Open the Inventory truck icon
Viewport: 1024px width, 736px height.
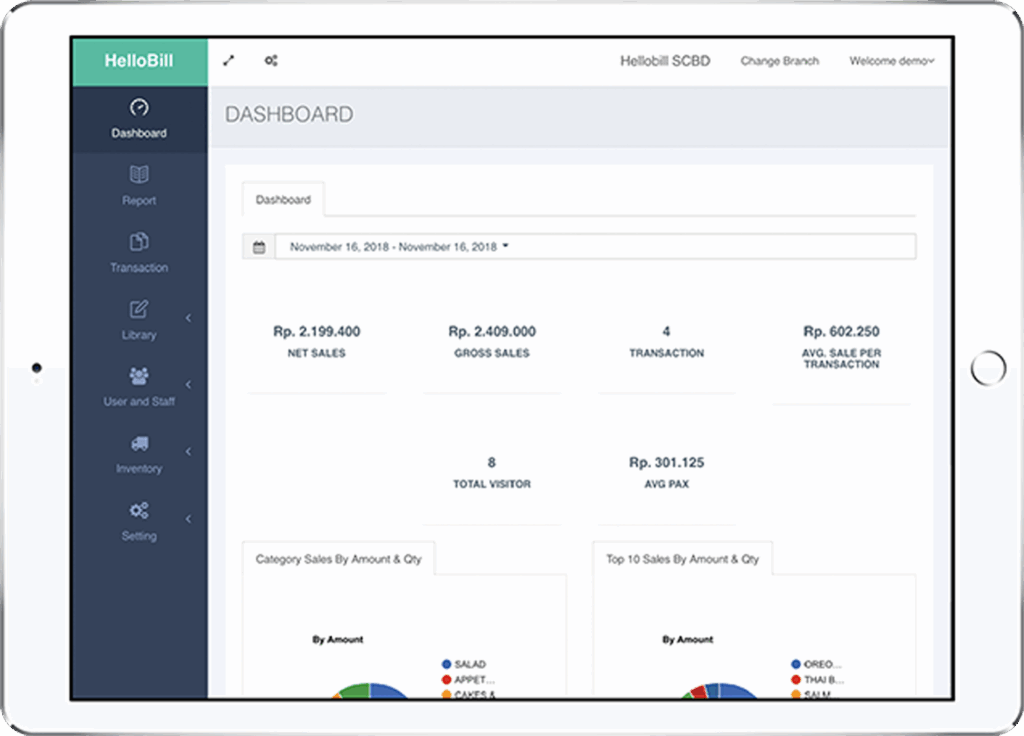pyautogui.click(x=139, y=443)
